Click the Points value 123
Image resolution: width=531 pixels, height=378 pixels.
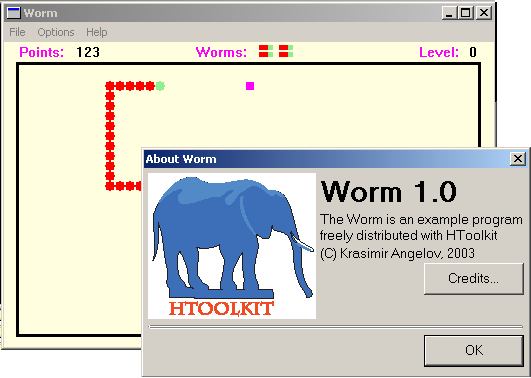(88, 52)
